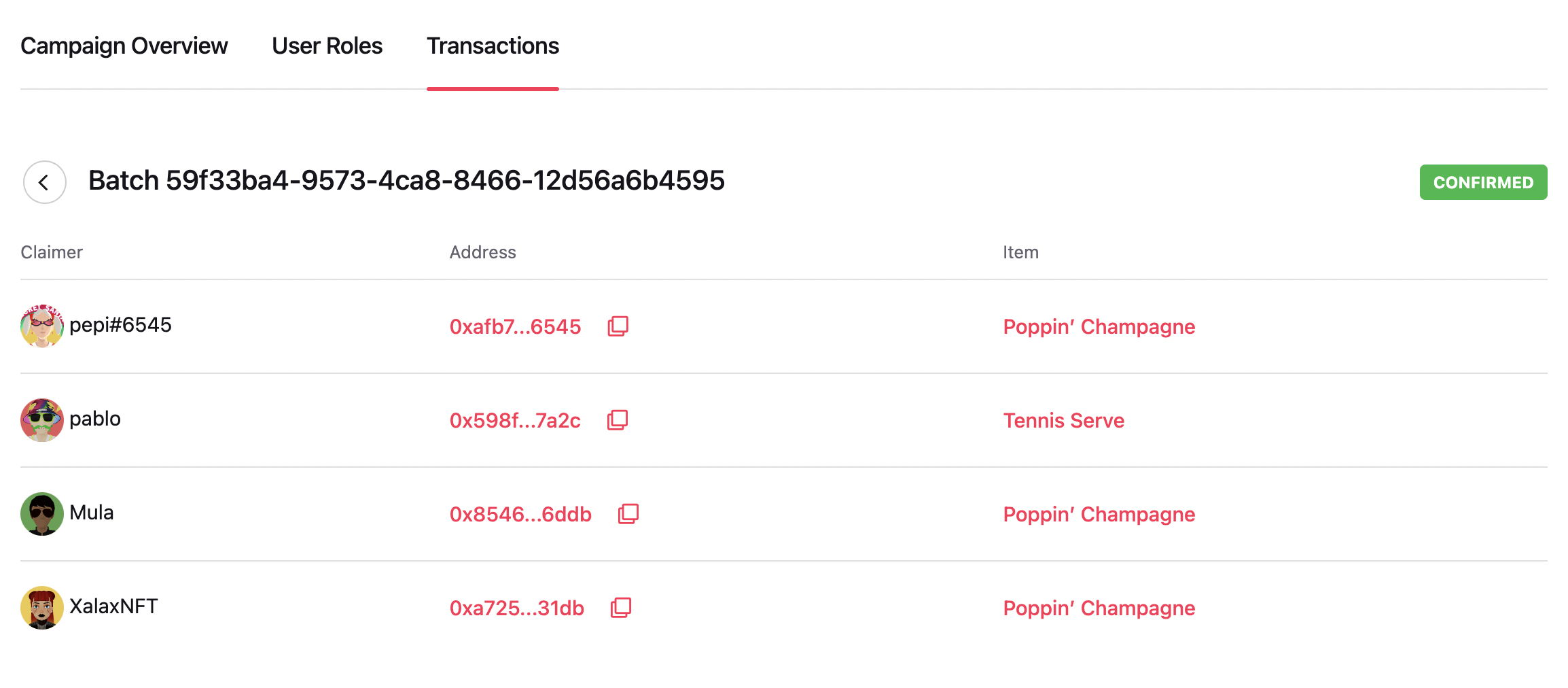Open address 0xafb7...6545

coord(514,326)
